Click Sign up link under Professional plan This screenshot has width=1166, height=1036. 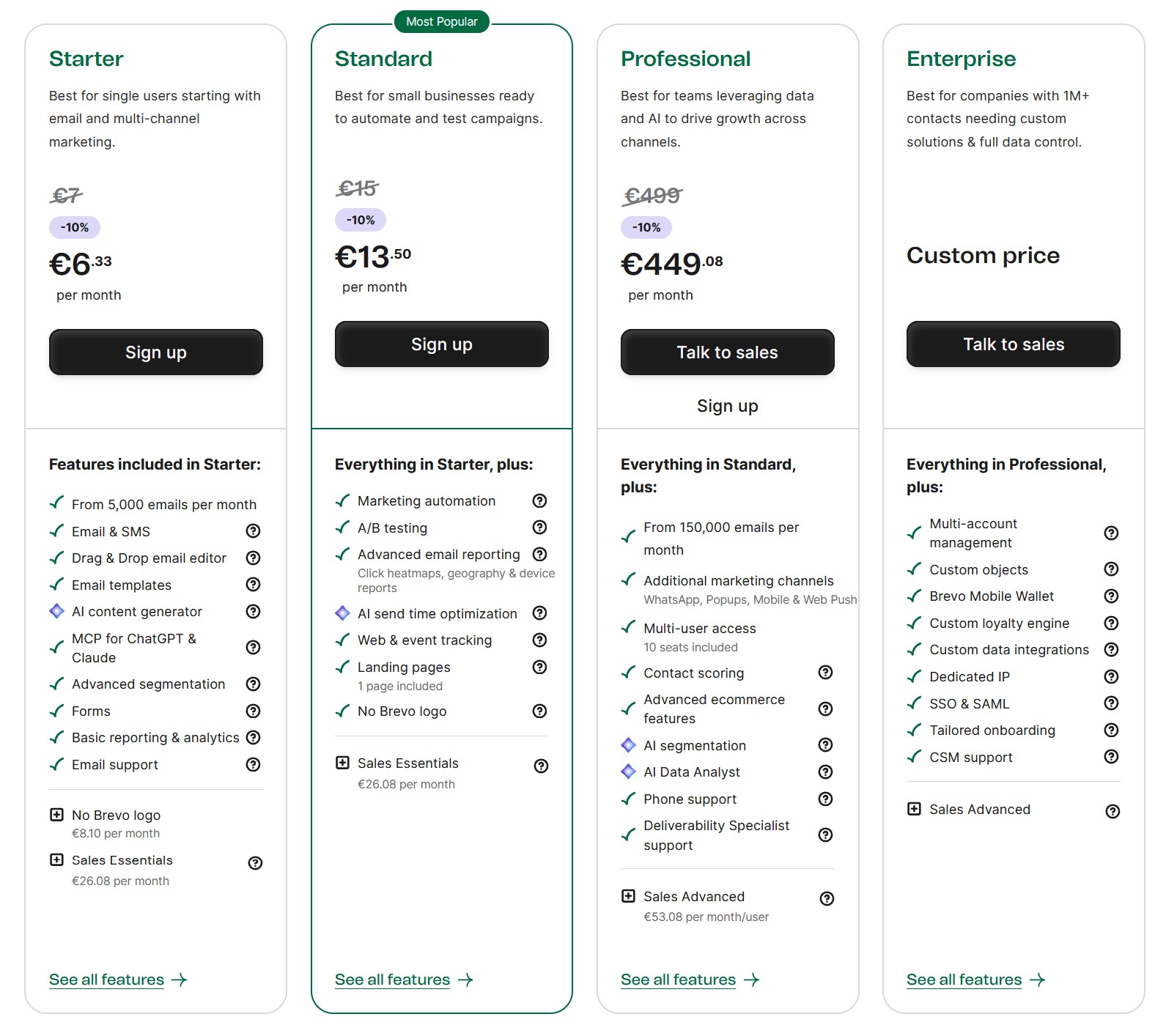point(728,406)
